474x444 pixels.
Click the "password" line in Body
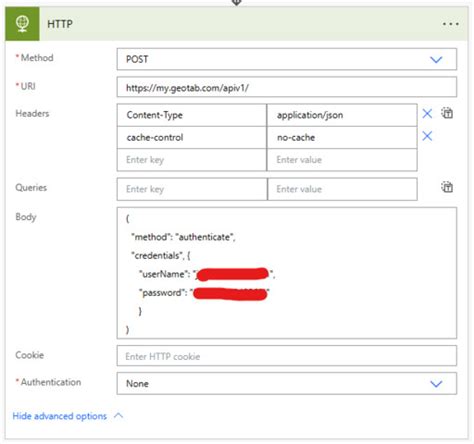(204, 293)
